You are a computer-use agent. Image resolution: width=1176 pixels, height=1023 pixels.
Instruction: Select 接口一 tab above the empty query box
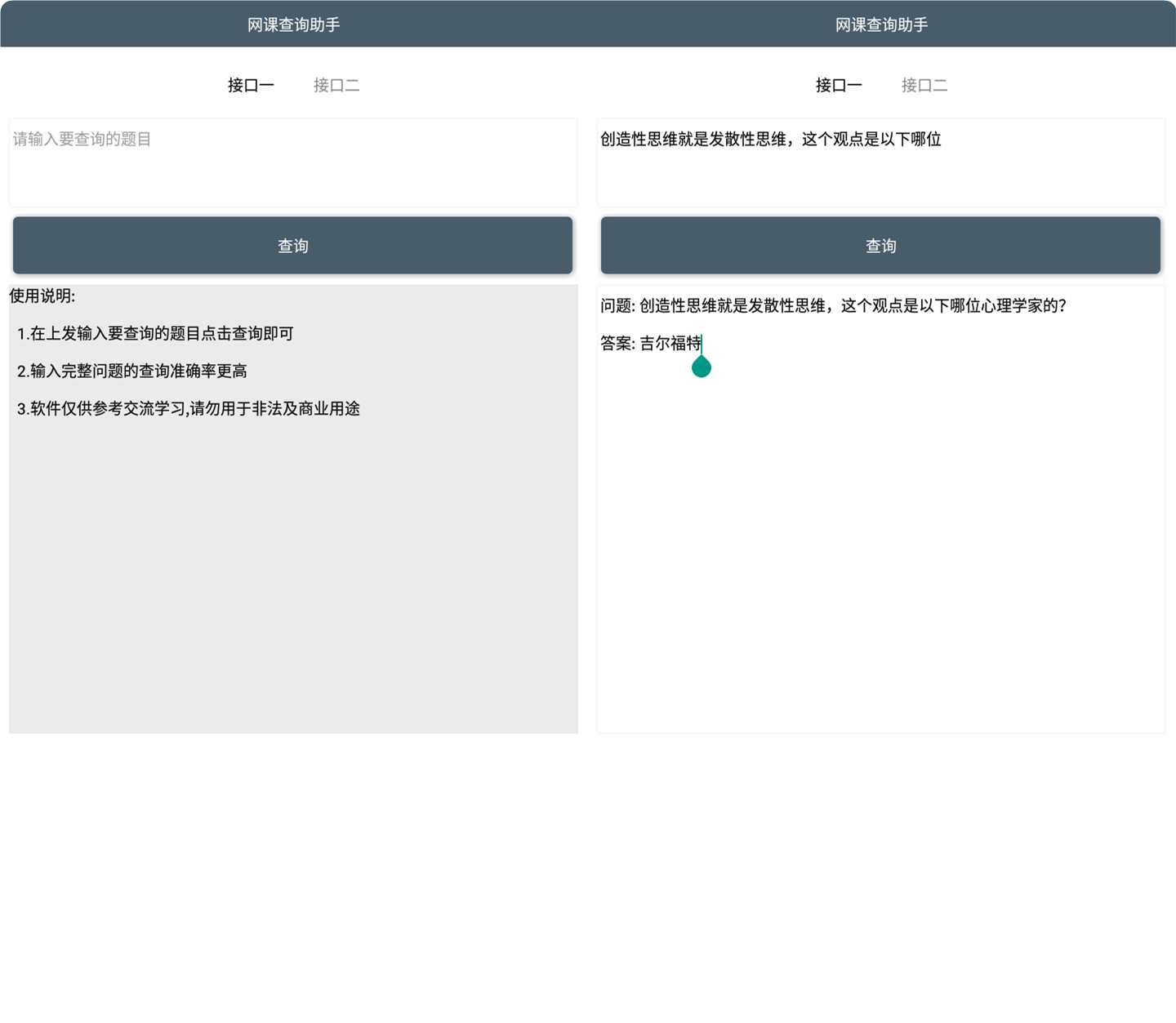pyautogui.click(x=251, y=85)
